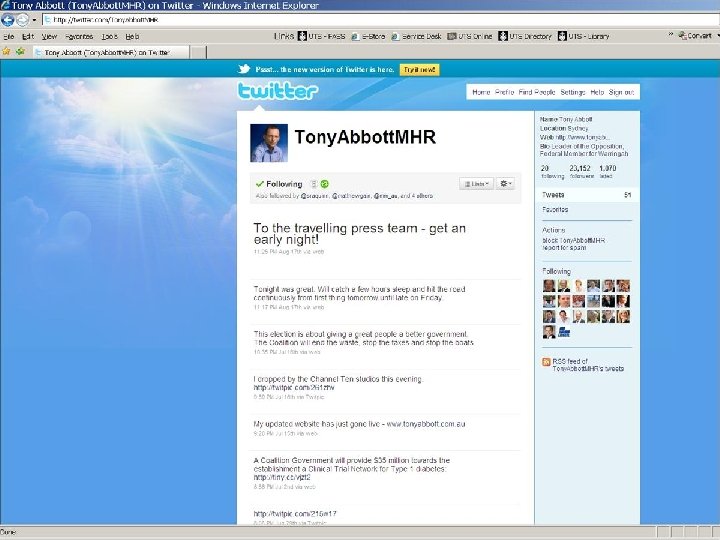Open the View menu

49,36
